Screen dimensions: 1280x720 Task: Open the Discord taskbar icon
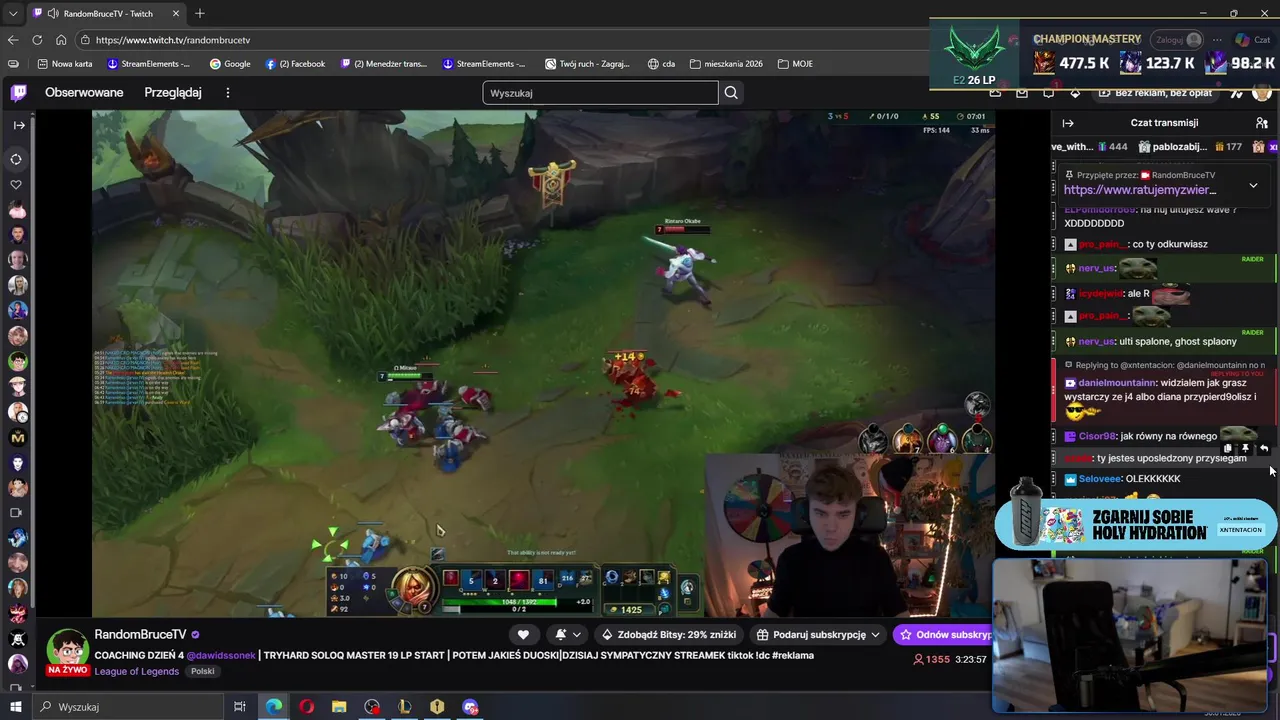coord(470,707)
